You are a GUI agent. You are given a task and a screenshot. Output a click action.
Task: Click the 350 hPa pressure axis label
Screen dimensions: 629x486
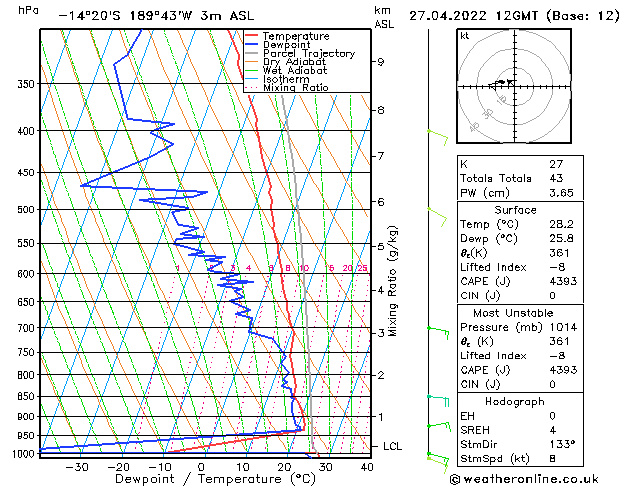[26, 84]
